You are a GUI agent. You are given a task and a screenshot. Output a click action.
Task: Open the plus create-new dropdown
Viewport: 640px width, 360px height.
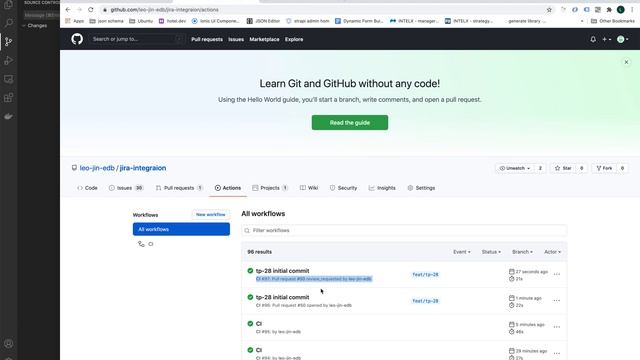607,39
